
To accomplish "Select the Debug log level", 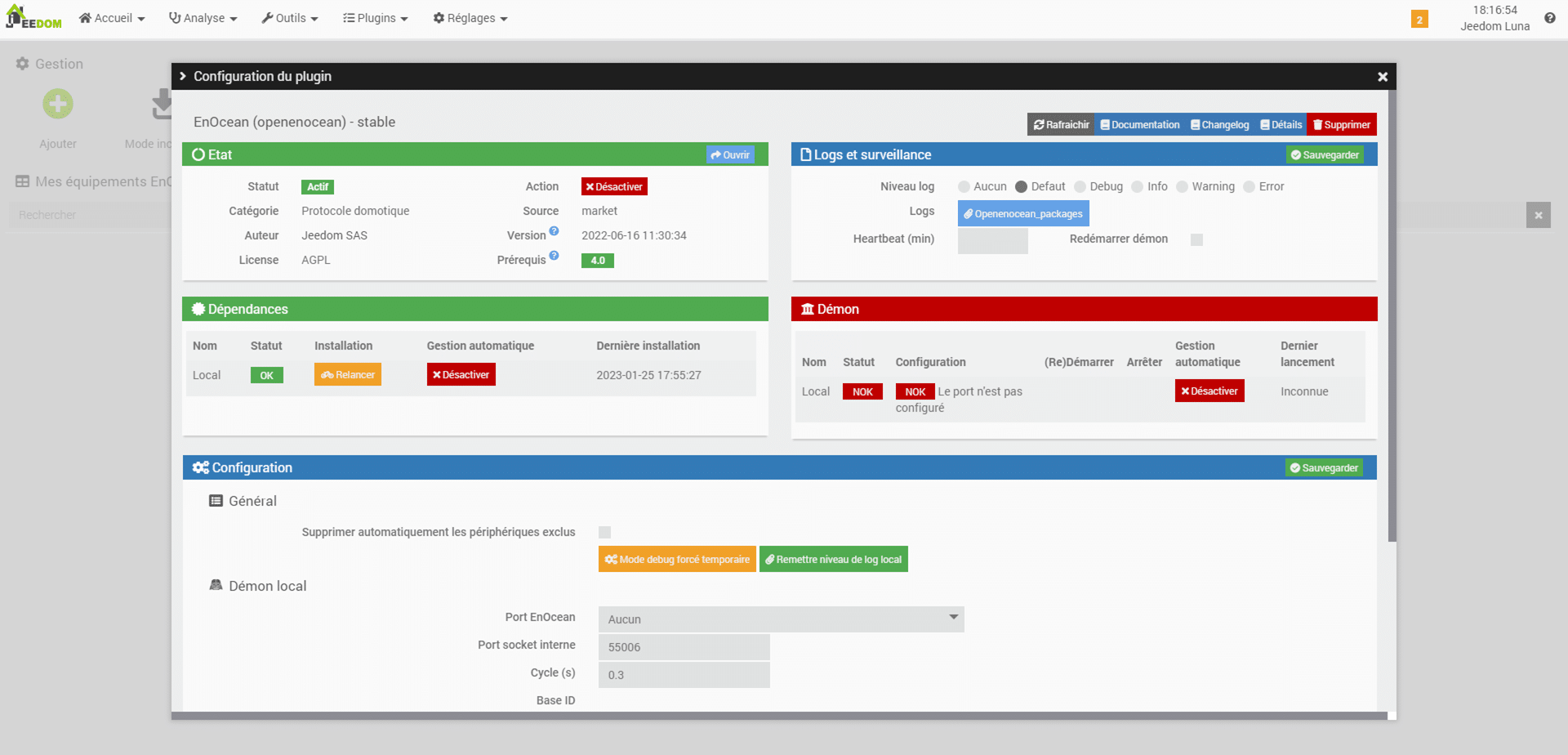I will tap(1080, 187).
